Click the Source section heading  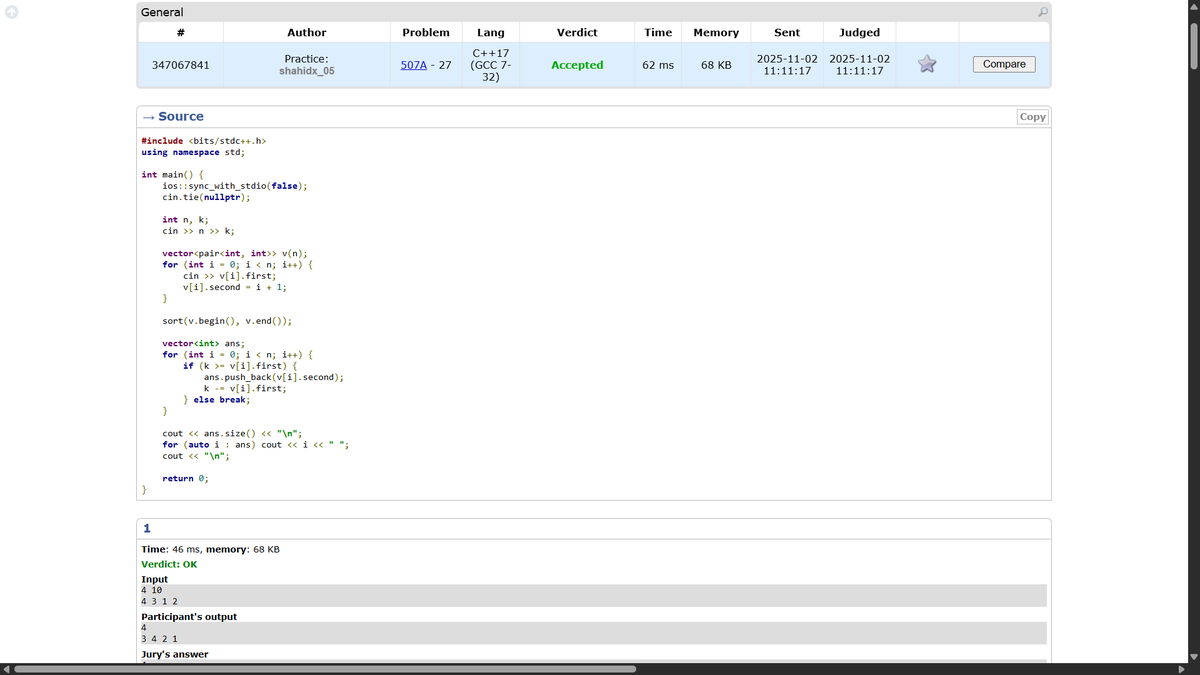(181, 117)
